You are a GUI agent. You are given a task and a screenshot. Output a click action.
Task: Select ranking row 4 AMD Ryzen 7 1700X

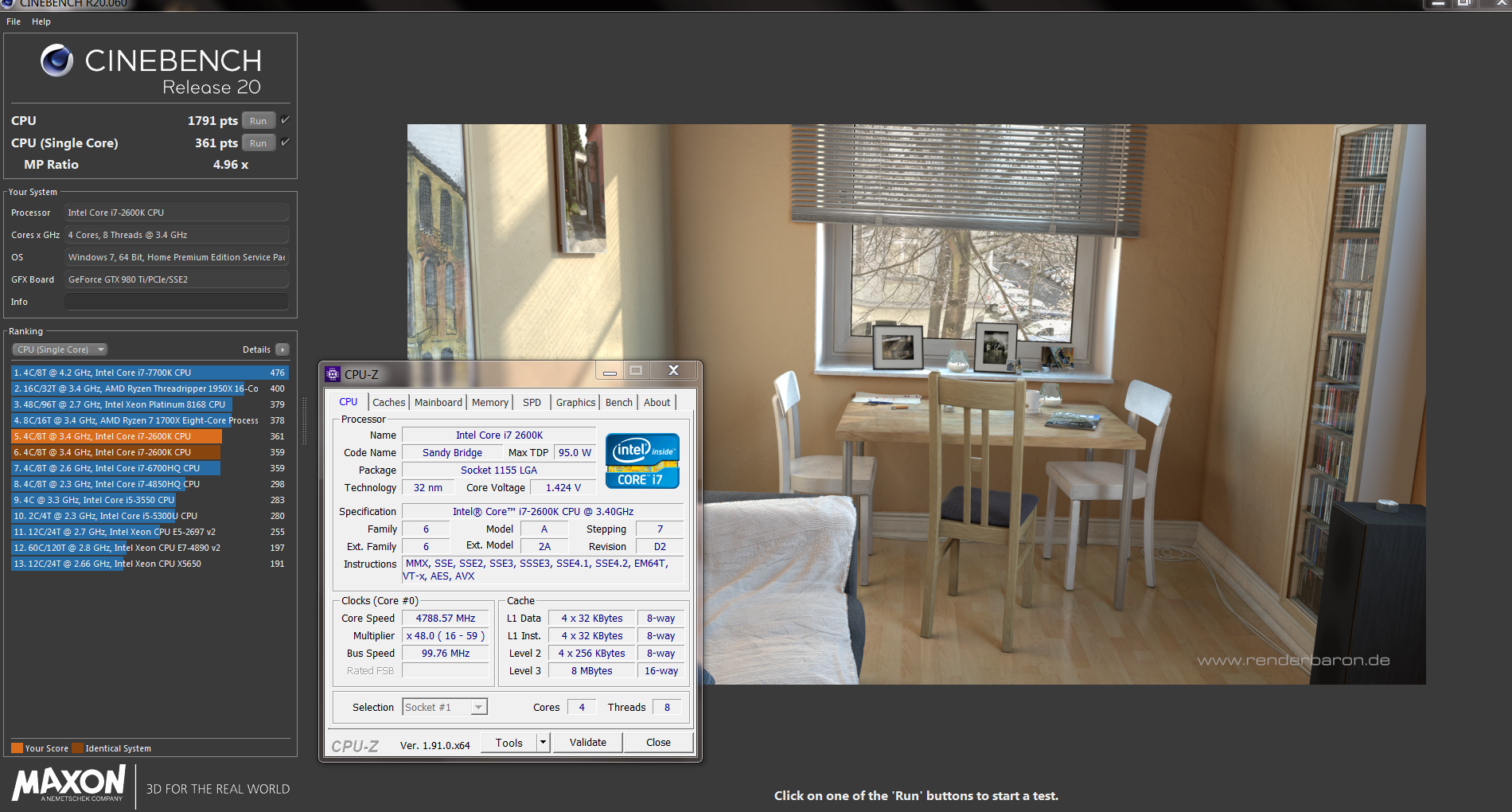(150, 420)
